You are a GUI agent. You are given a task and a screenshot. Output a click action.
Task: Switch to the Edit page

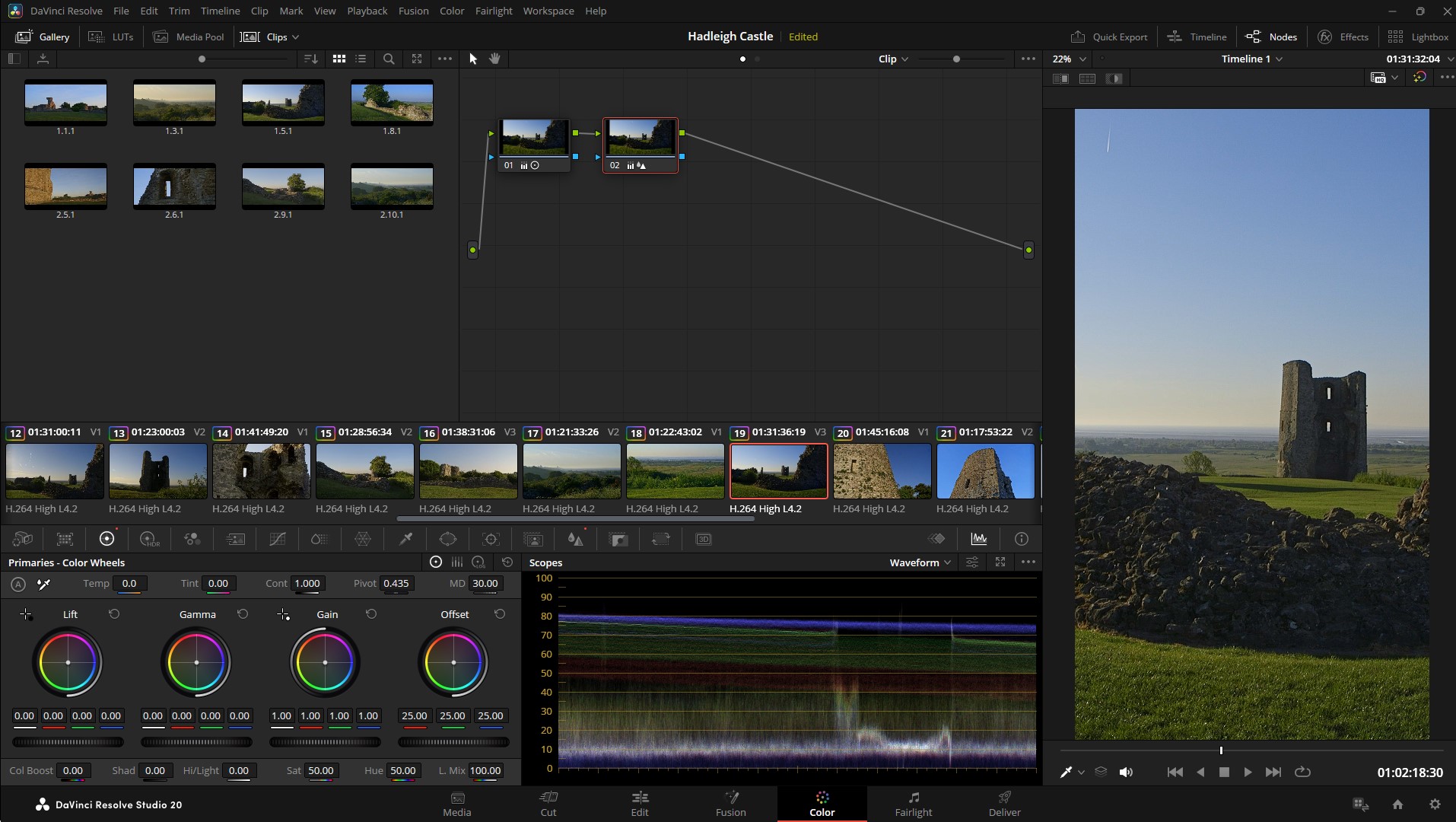(640, 804)
